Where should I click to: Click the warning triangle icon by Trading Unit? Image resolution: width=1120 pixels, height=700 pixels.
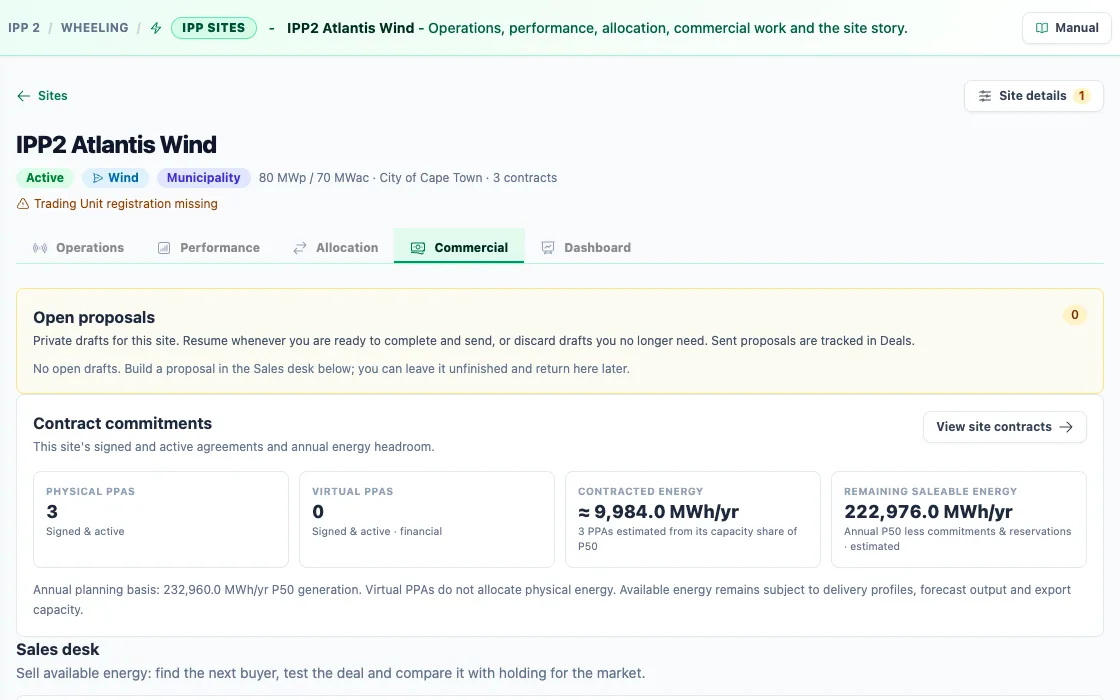pos(23,204)
